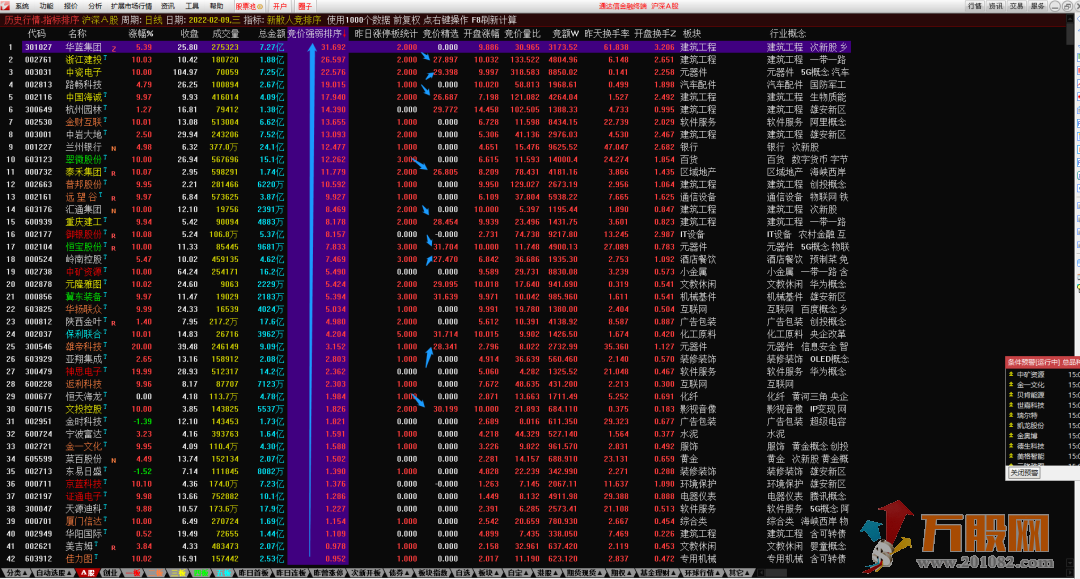This screenshot has height=579, width=1080.
Task: Open the 功能 menu
Action: [x=46, y=6]
